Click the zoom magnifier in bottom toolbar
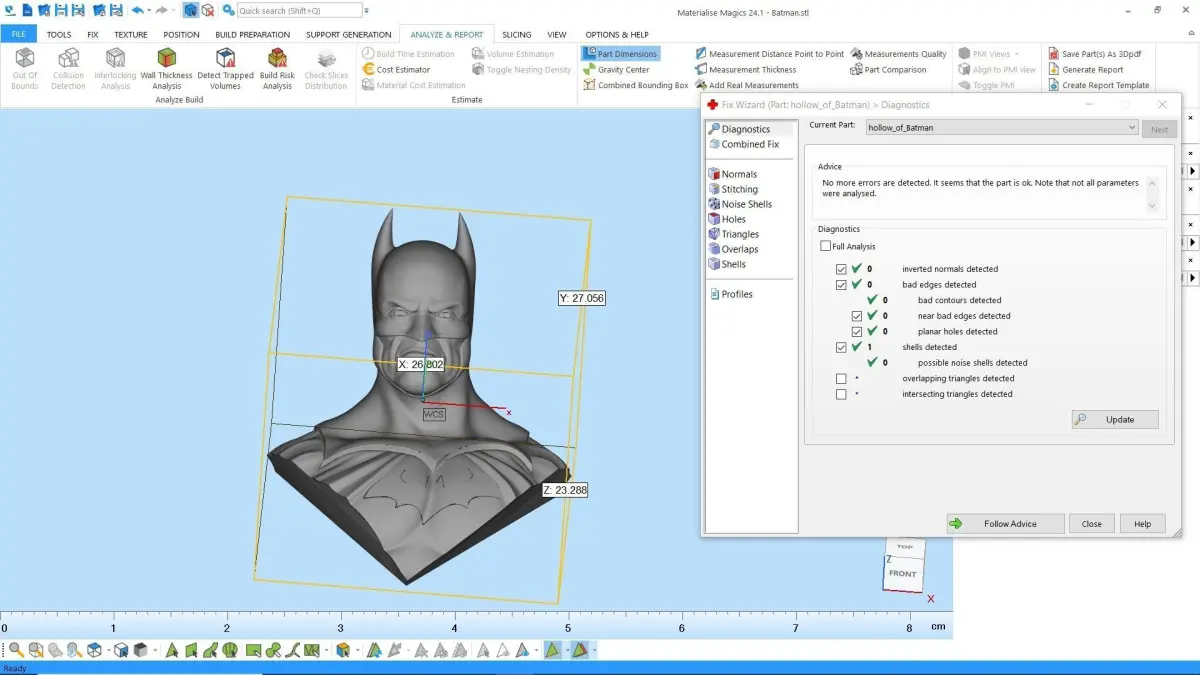This screenshot has height=675, width=1200. [16, 650]
